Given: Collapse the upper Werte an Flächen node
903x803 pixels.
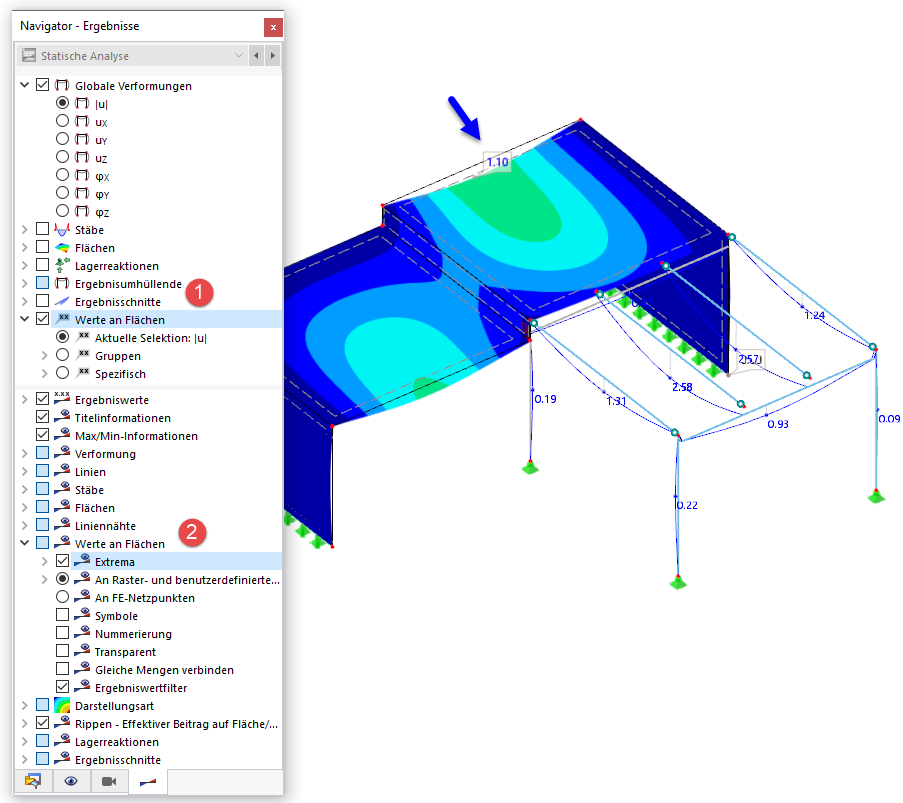Looking at the screenshot, I should pyautogui.click(x=24, y=319).
